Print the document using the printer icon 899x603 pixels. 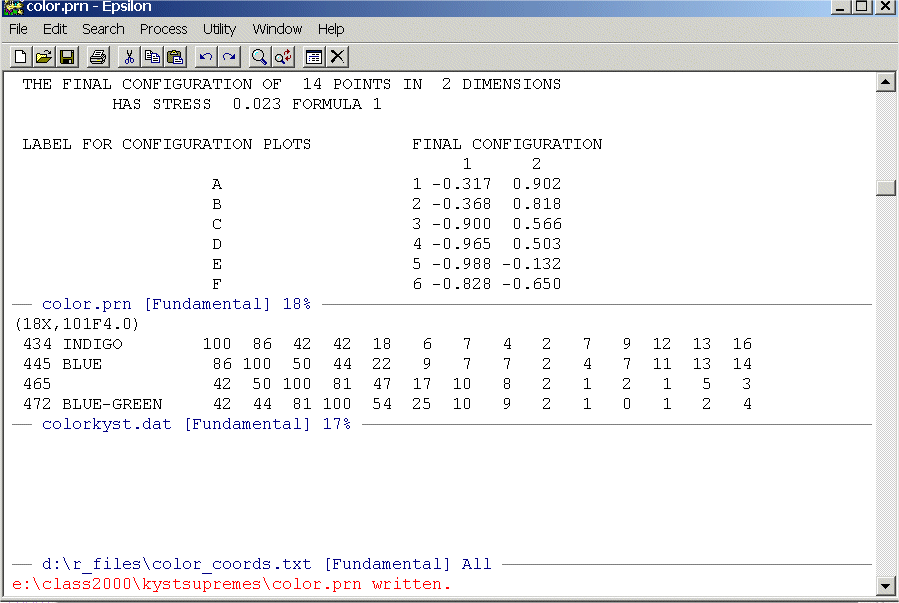(97, 57)
